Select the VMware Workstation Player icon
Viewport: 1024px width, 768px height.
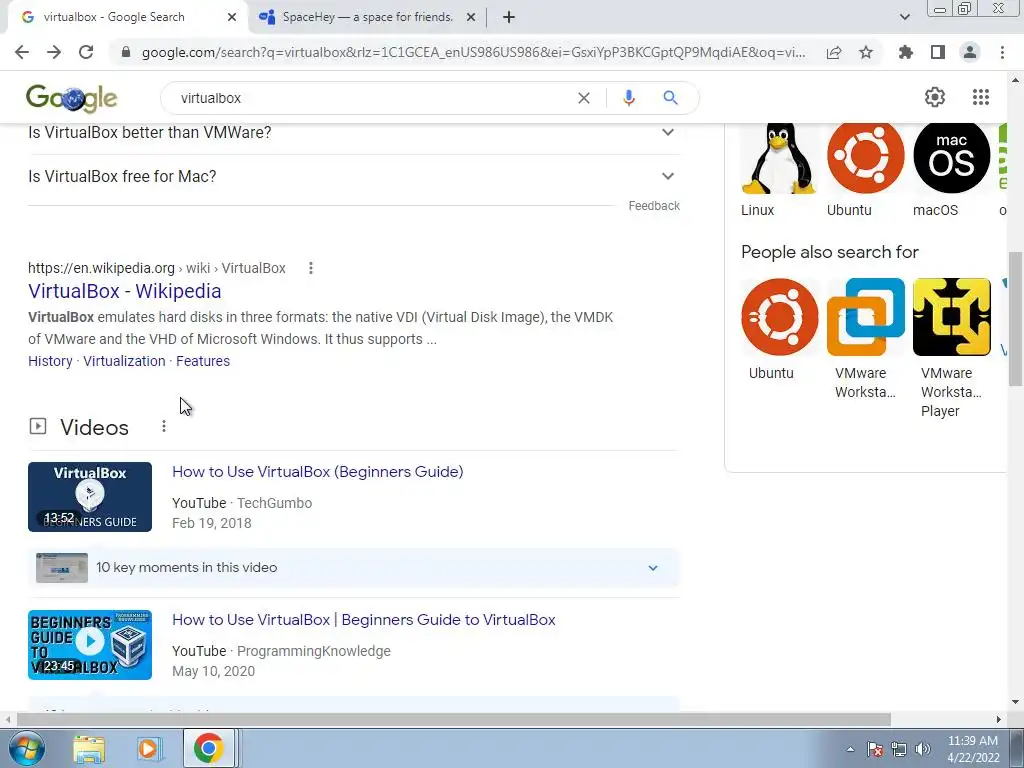[x=952, y=317]
